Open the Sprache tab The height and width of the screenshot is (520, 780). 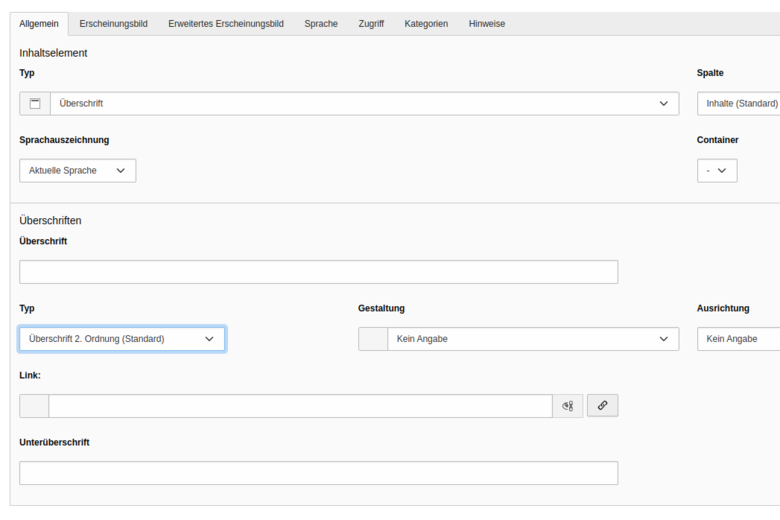click(321, 24)
